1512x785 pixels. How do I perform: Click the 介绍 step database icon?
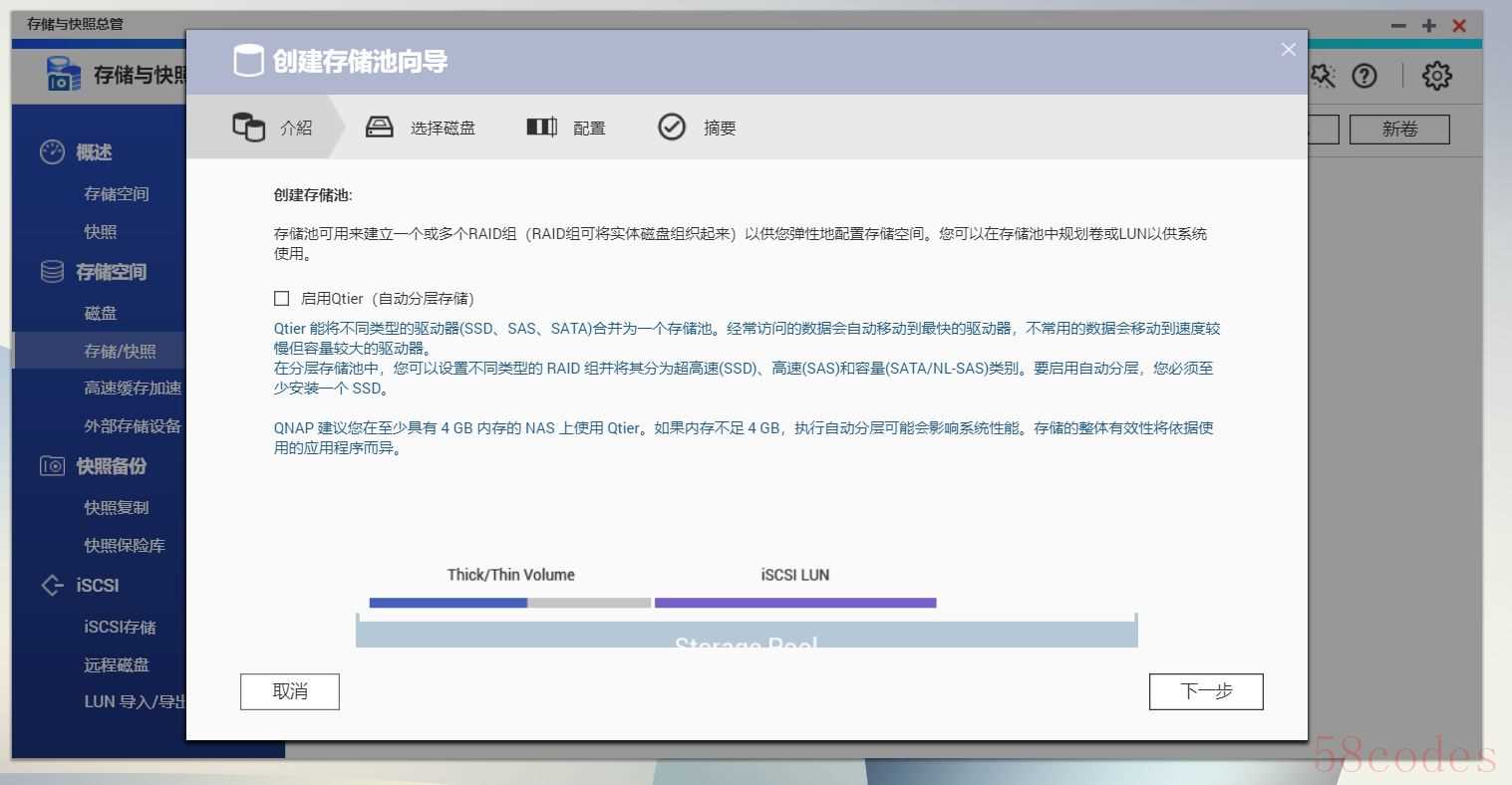pos(248,128)
